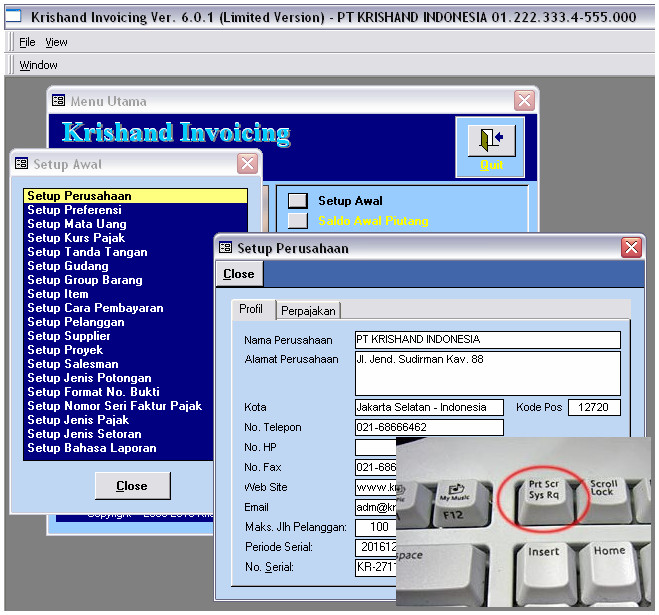
Task: Click the Kota input field
Action: coord(429,407)
